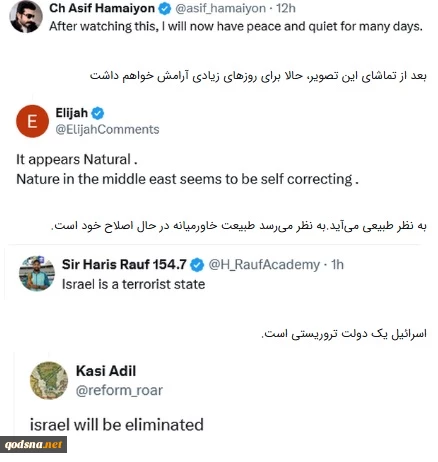Click the 1h timestamp on Haris Rauf's tweet
This screenshot has width=438, height=462.
[x=337, y=265]
